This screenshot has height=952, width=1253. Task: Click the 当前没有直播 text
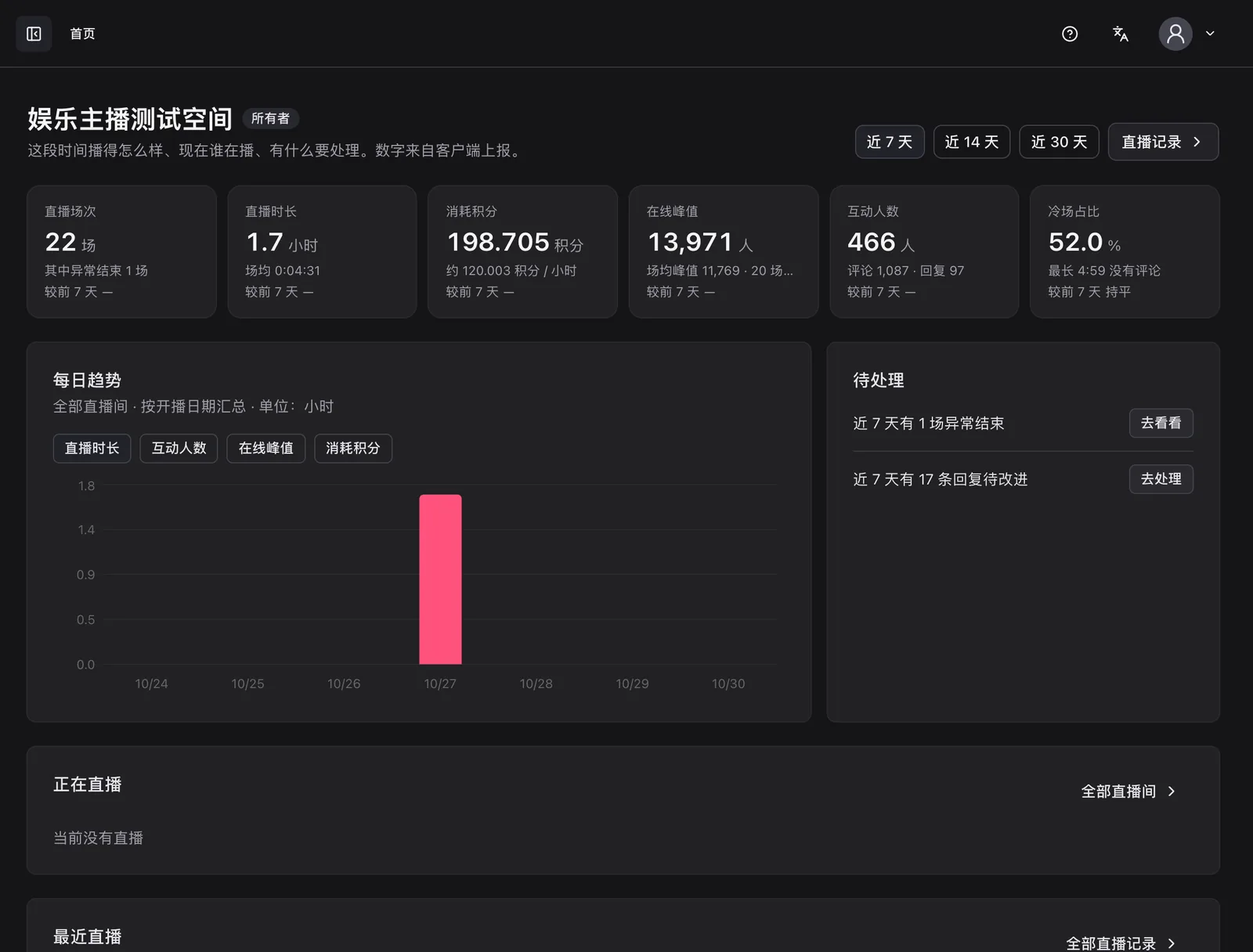[98, 838]
